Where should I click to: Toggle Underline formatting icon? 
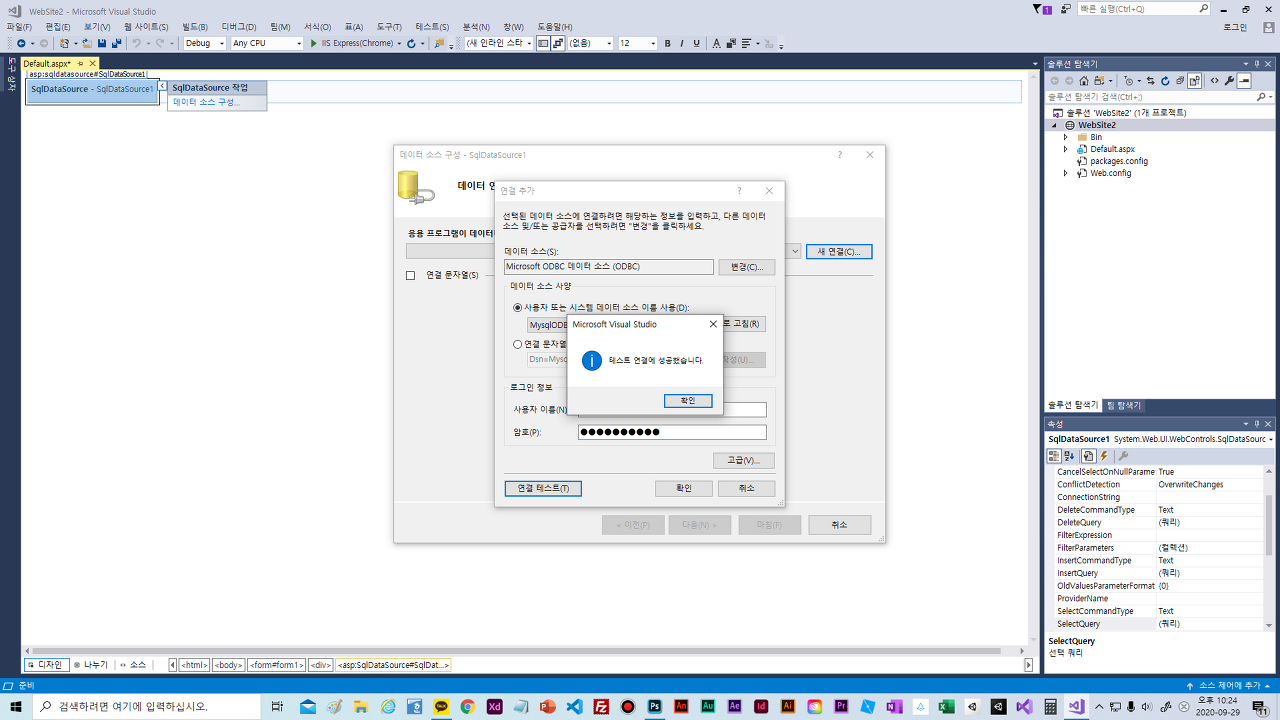(696, 44)
